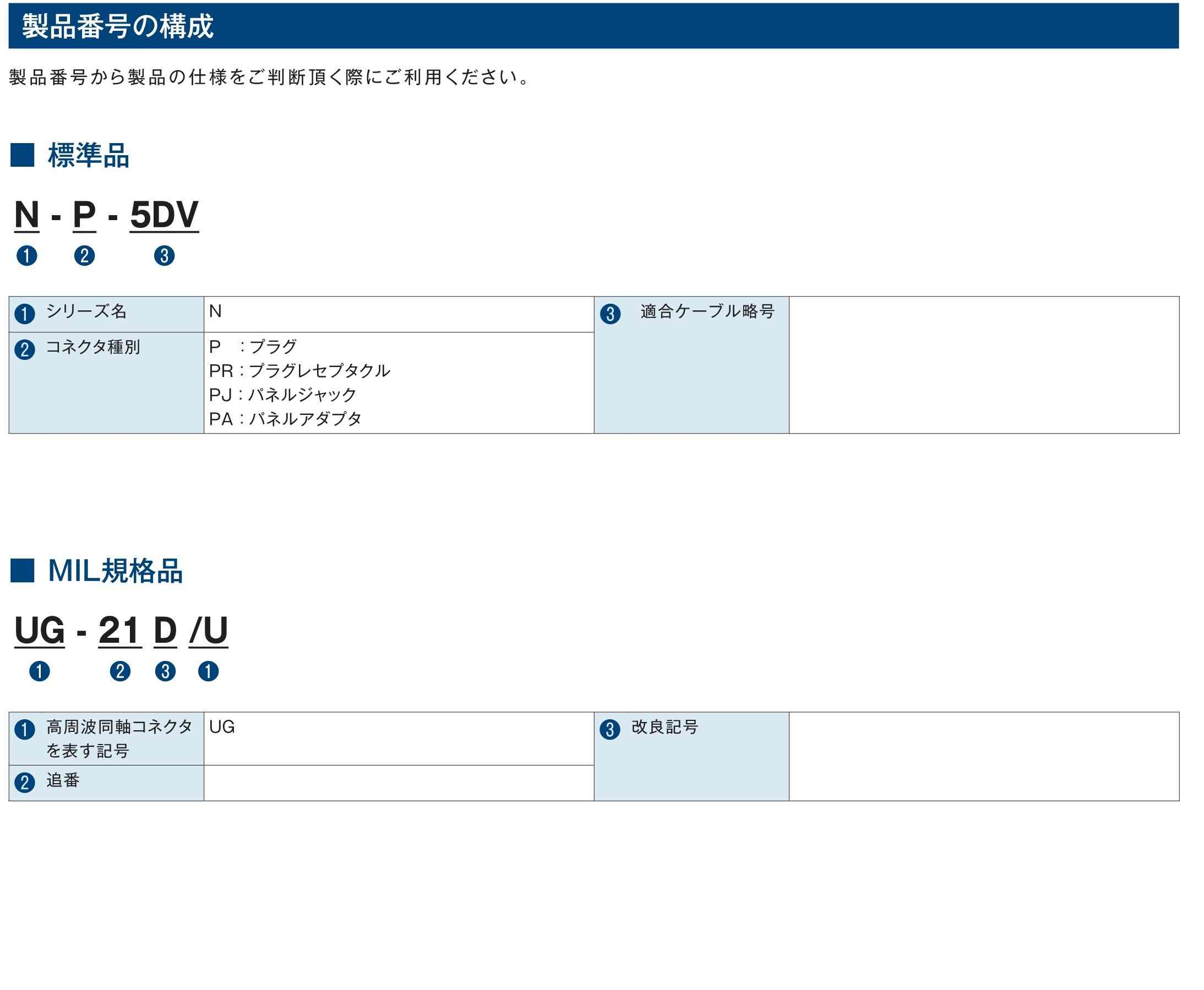Screen dimensions: 1204x990
Task: Click circled 3 icon beside 改良記号
Action: click(x=611, y=729)
